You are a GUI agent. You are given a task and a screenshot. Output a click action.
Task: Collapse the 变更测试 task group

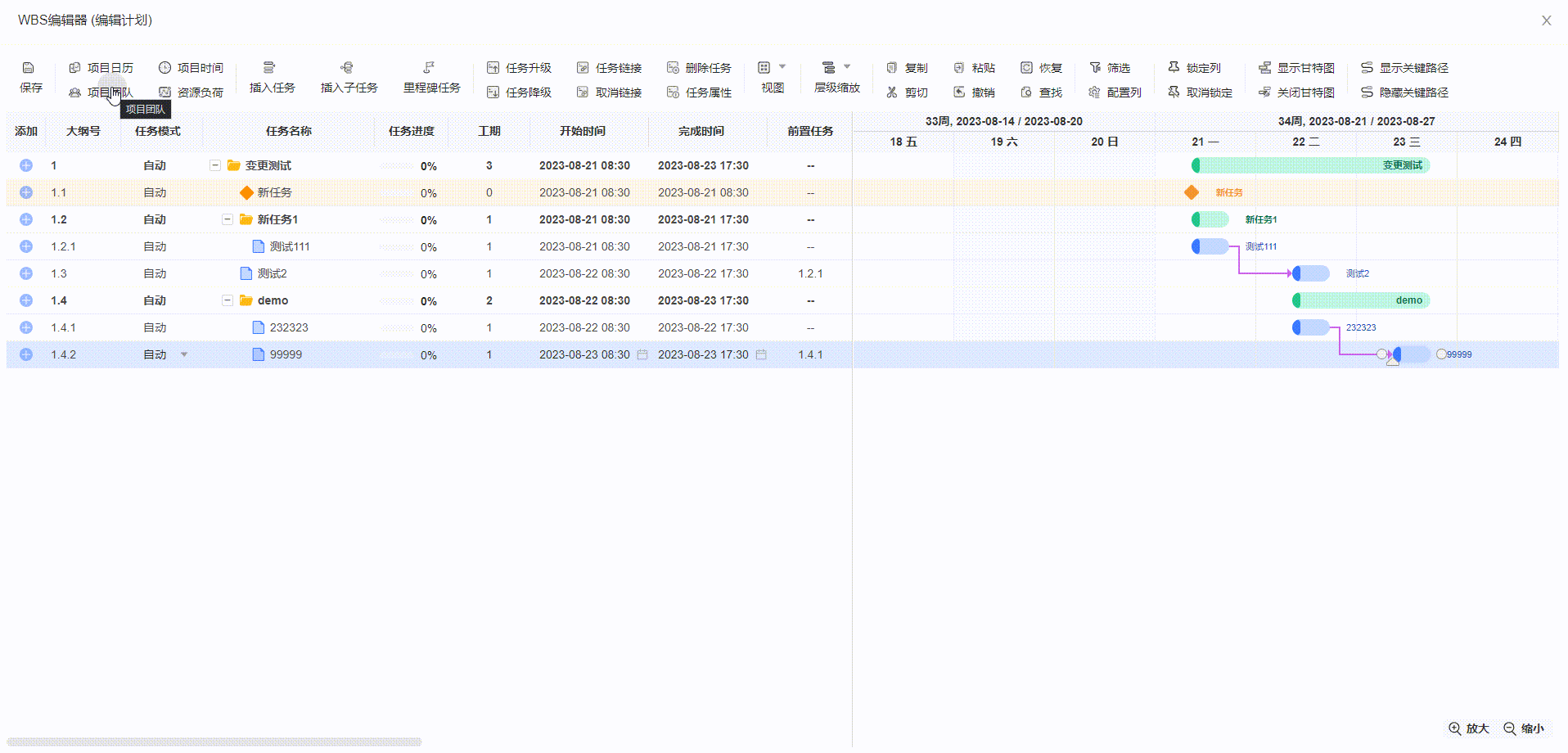click(x=215, y=165)
